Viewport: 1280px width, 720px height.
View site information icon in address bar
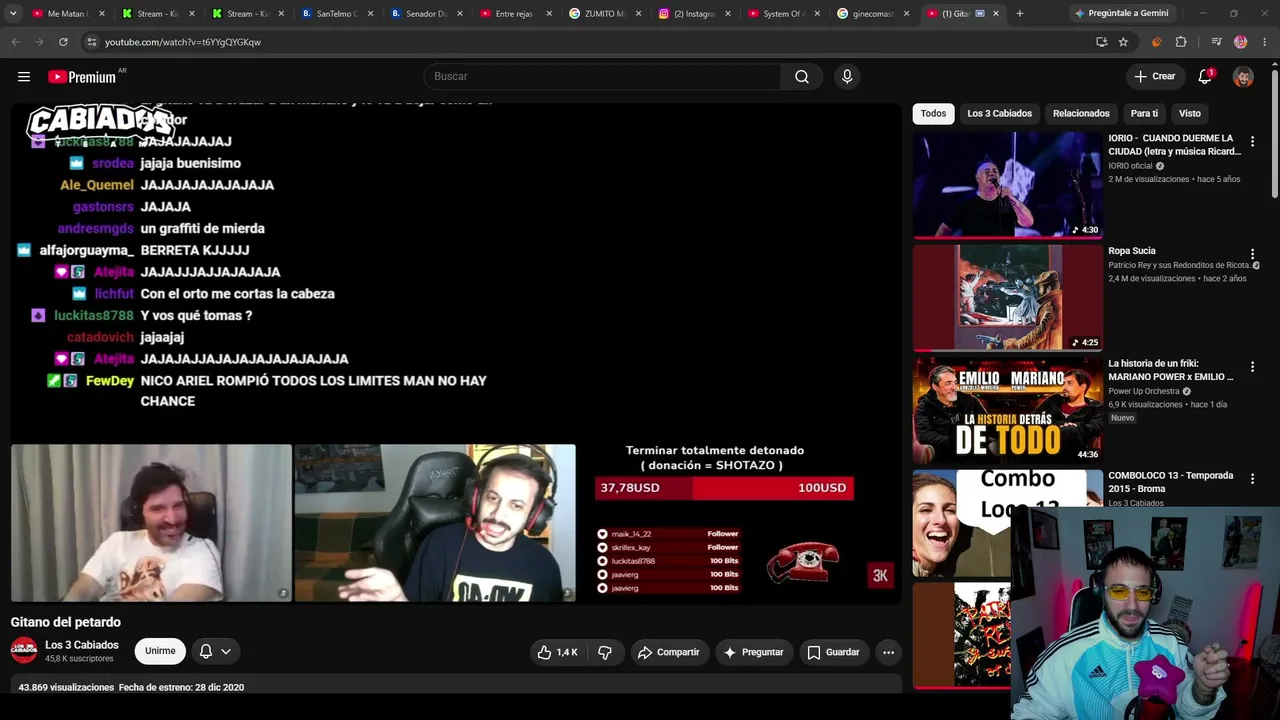click(x=91, y=42)
